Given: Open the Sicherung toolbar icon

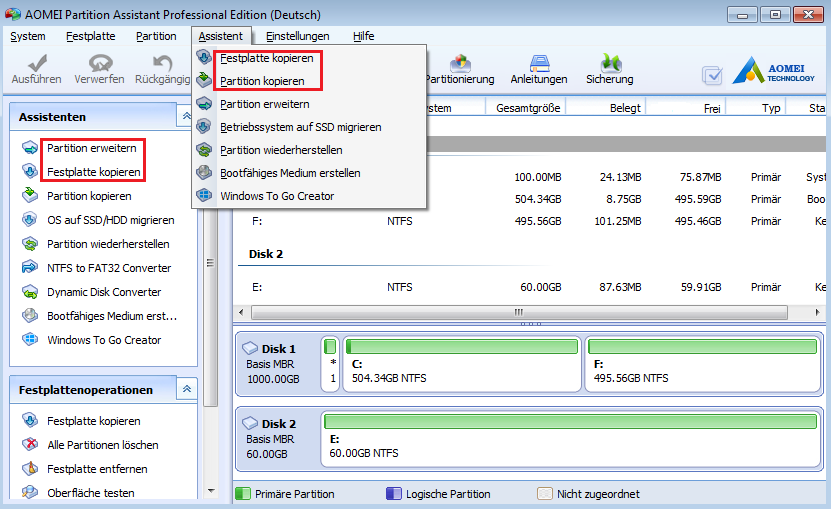Looking at the screenshot, I should pos(610,63).
